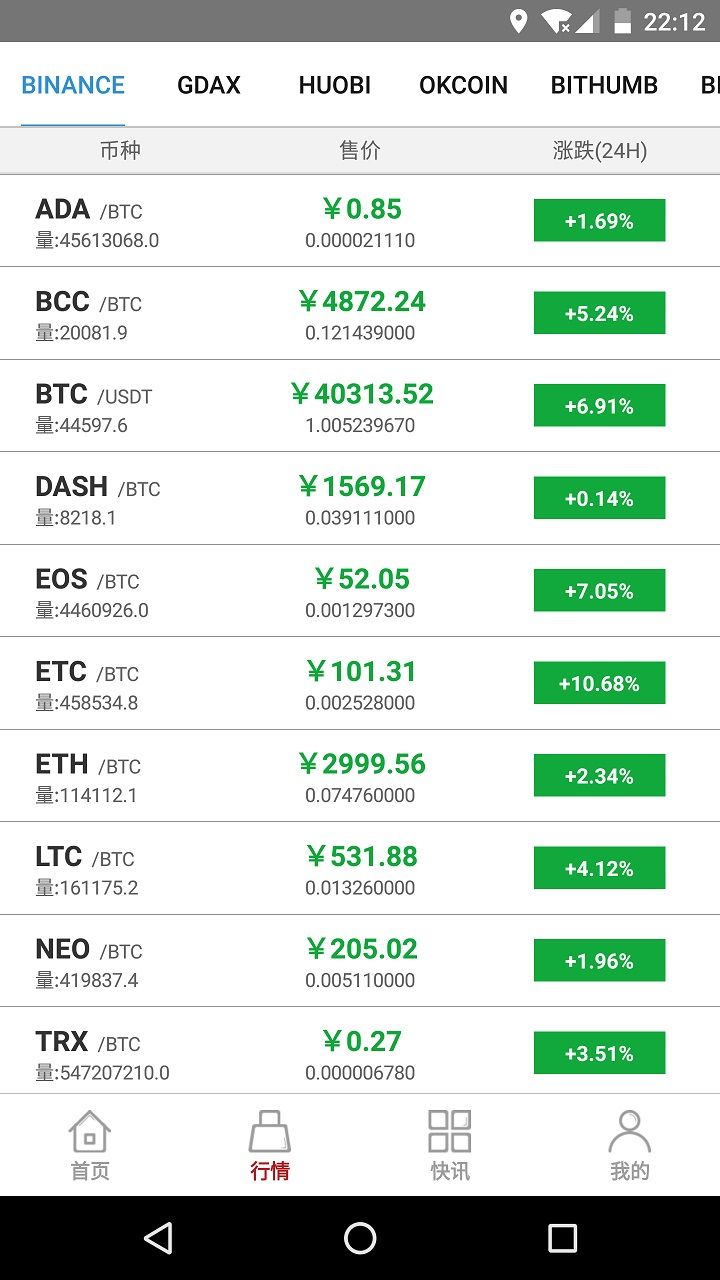Open the DASH/BTC pair row
This screenshot has height=1280, width=720.
[x=360, y=499]
